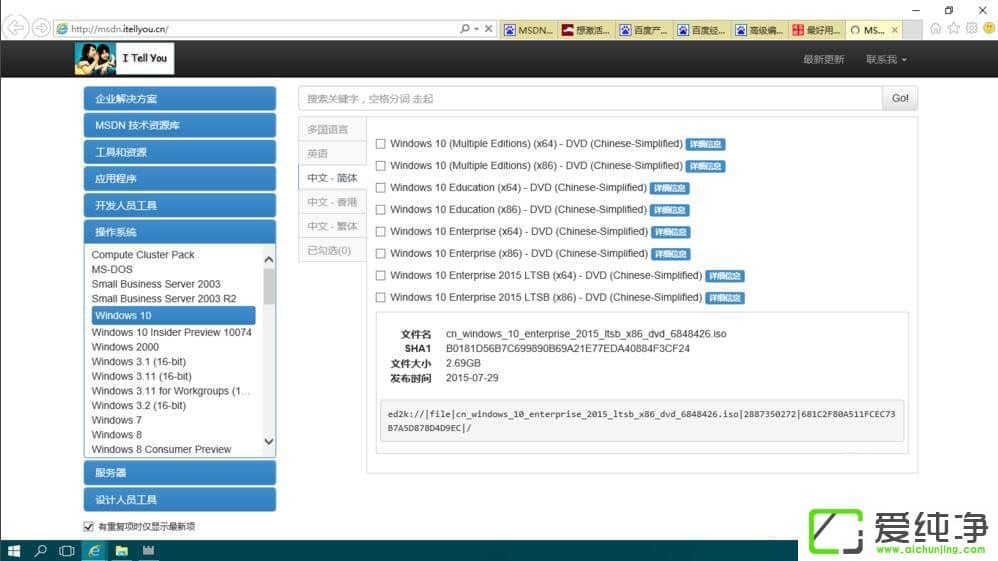The width and height of the screenshot is (998, 561).
Task: Check Windows 10 Education (x64) DVD checkbox
Action: pyautogui.click(x=380, y=188)
